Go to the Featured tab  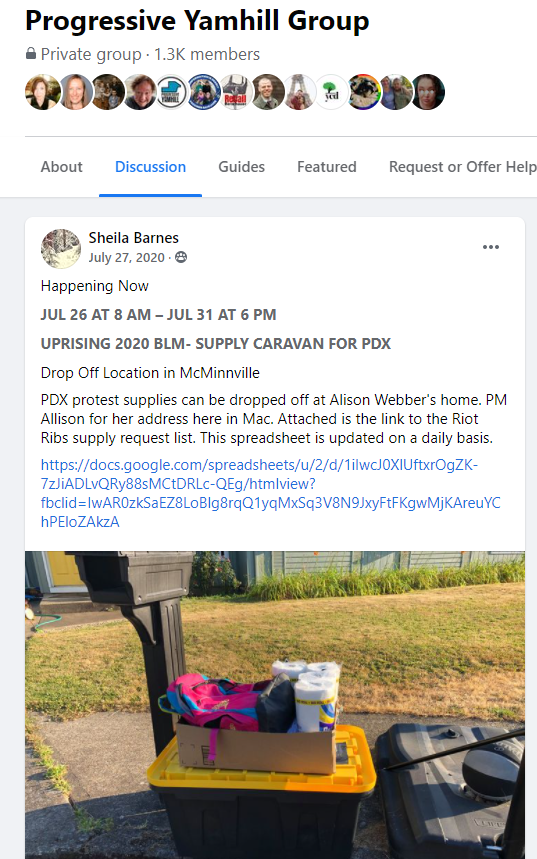pyautogui.click(x=327, y=167)
